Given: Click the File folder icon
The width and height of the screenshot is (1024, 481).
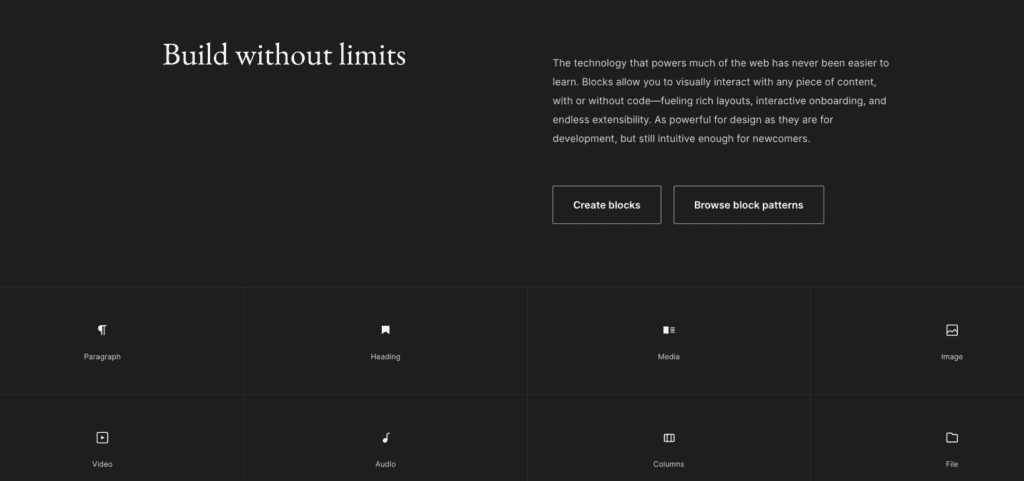Looking at the screenshot, I should 952,438.
